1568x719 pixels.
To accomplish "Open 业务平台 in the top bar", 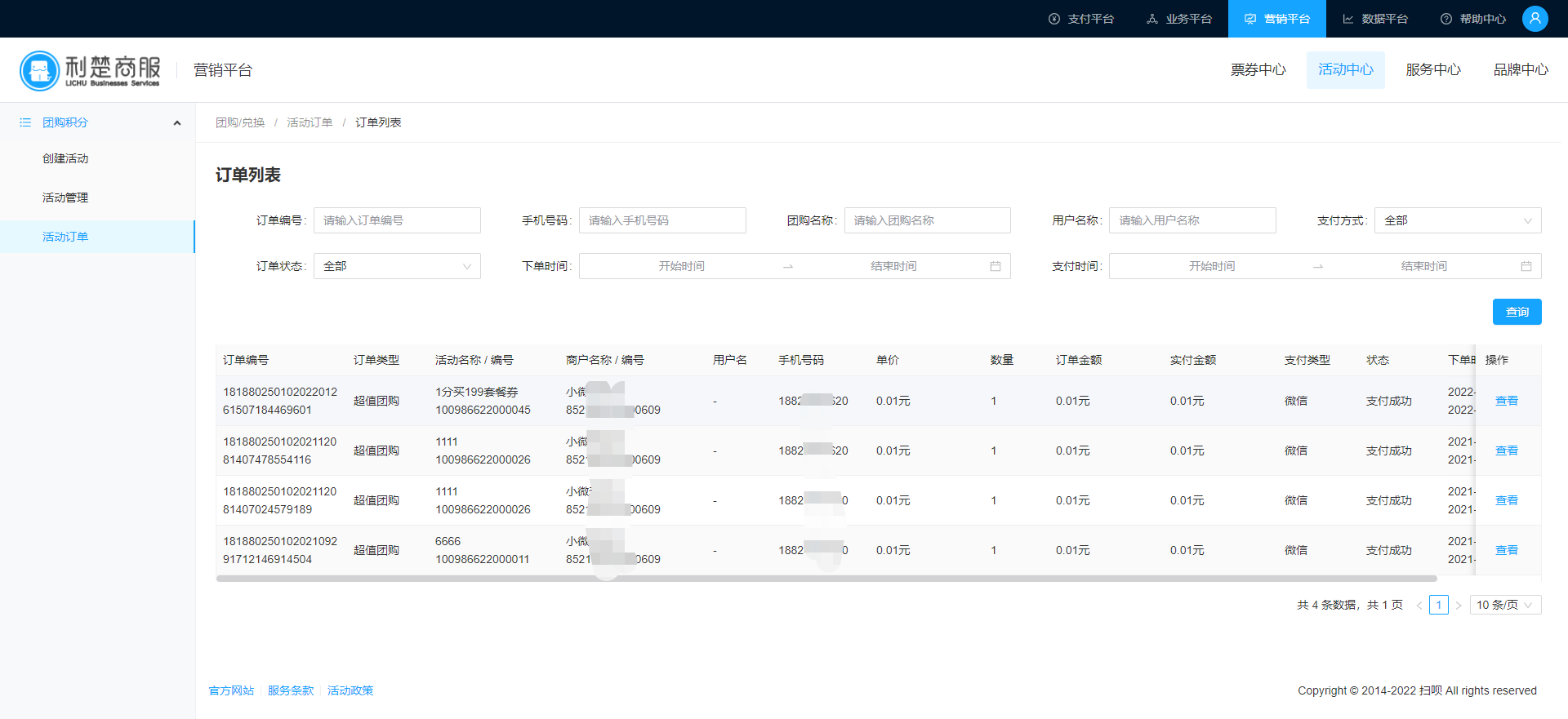I will pyautogui.click(x=1179, y=19).
